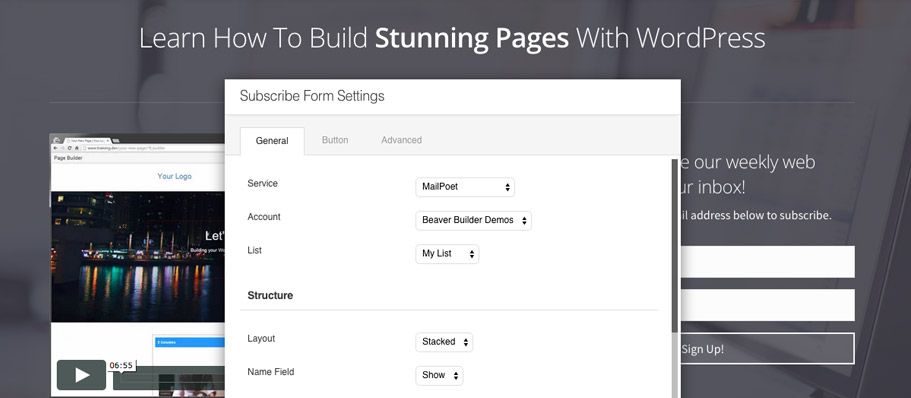Screen dimensions: 911x398
Task: Click the Your Logo link in preview
Action: pyautogui.click(x=174, y=176)
